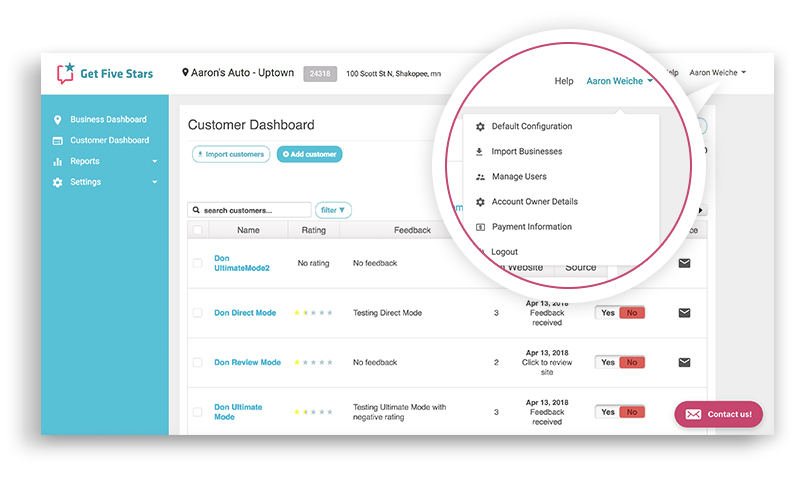The image size is (800, 497).
Task: Click the Settings gear icon in sidebar
Action: [58, 182]
